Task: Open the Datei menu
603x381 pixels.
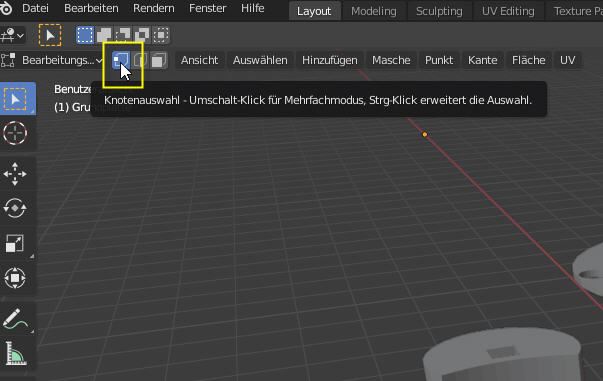Action: 35,8
